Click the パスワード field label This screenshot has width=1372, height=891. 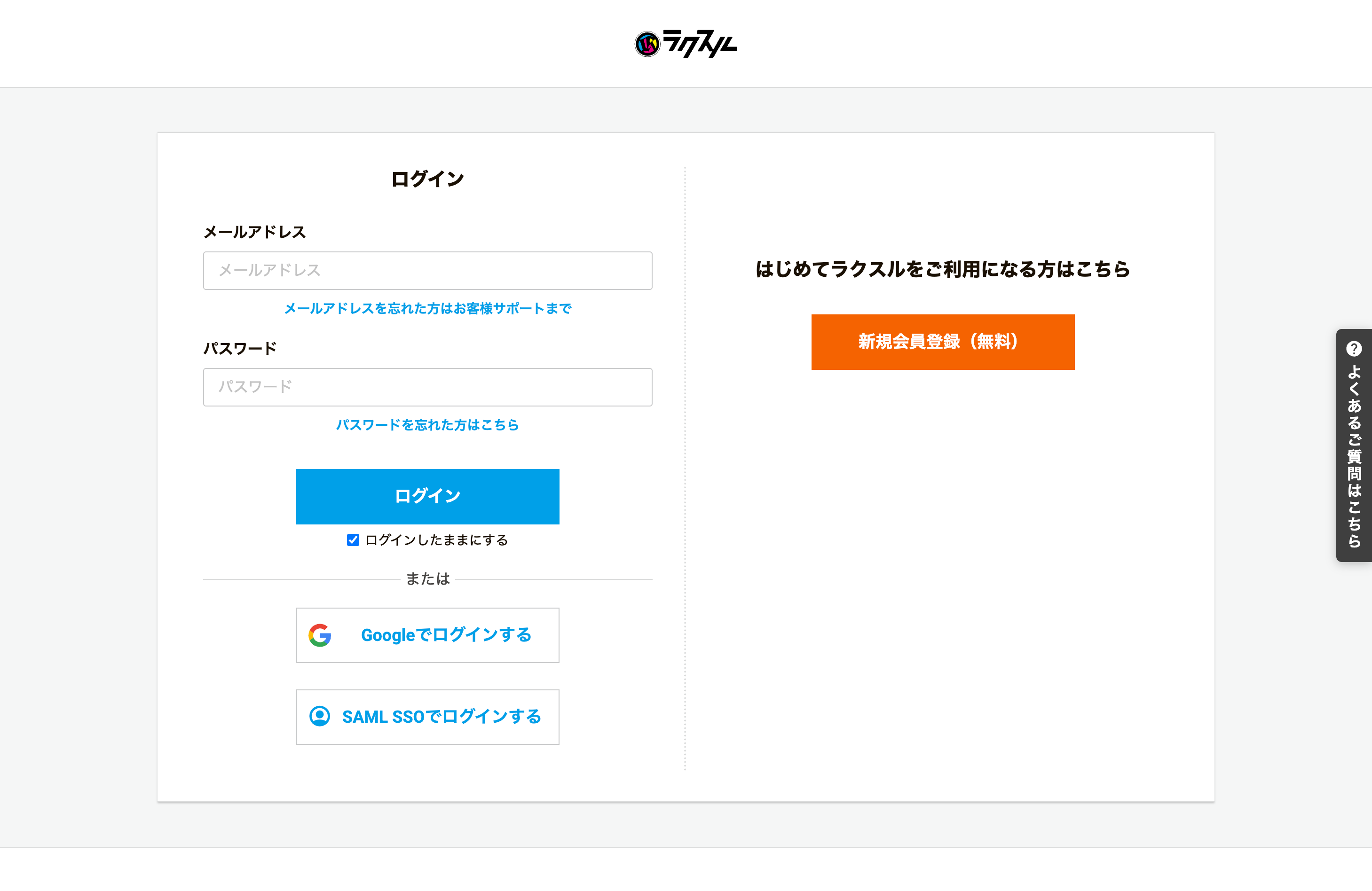point(240,349)
